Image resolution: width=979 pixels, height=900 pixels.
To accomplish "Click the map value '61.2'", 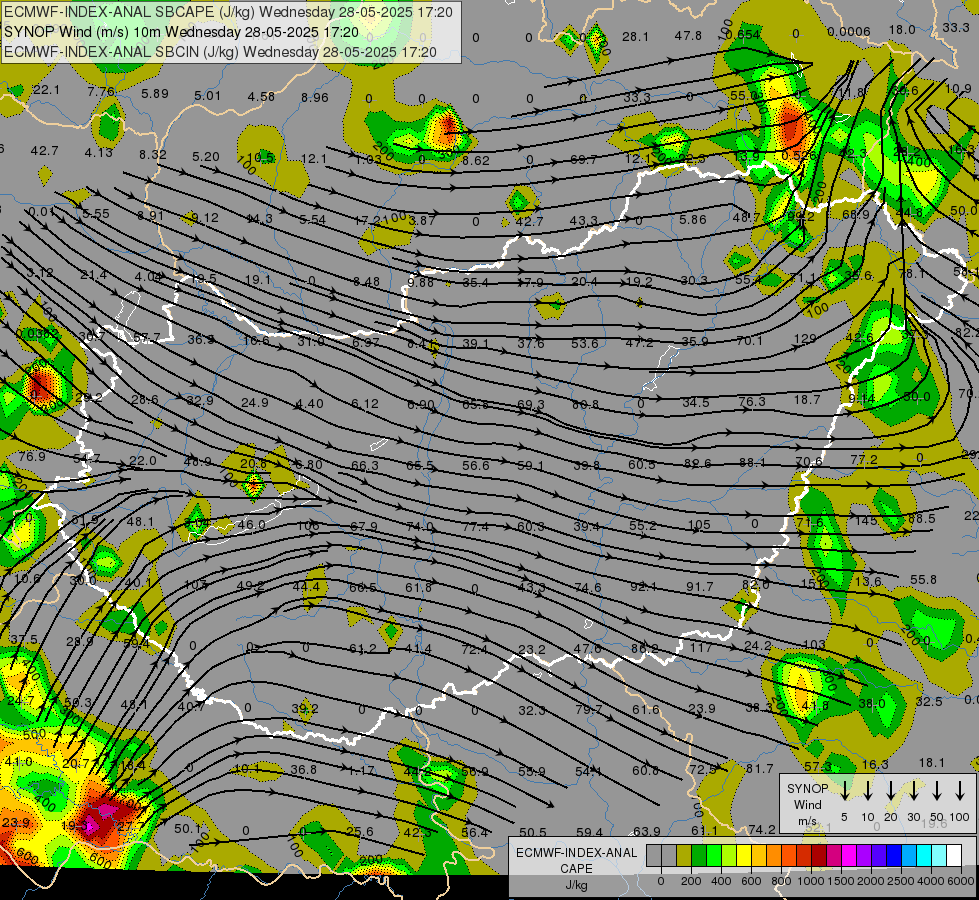I will pyautogui.click(x=363, y=649).
